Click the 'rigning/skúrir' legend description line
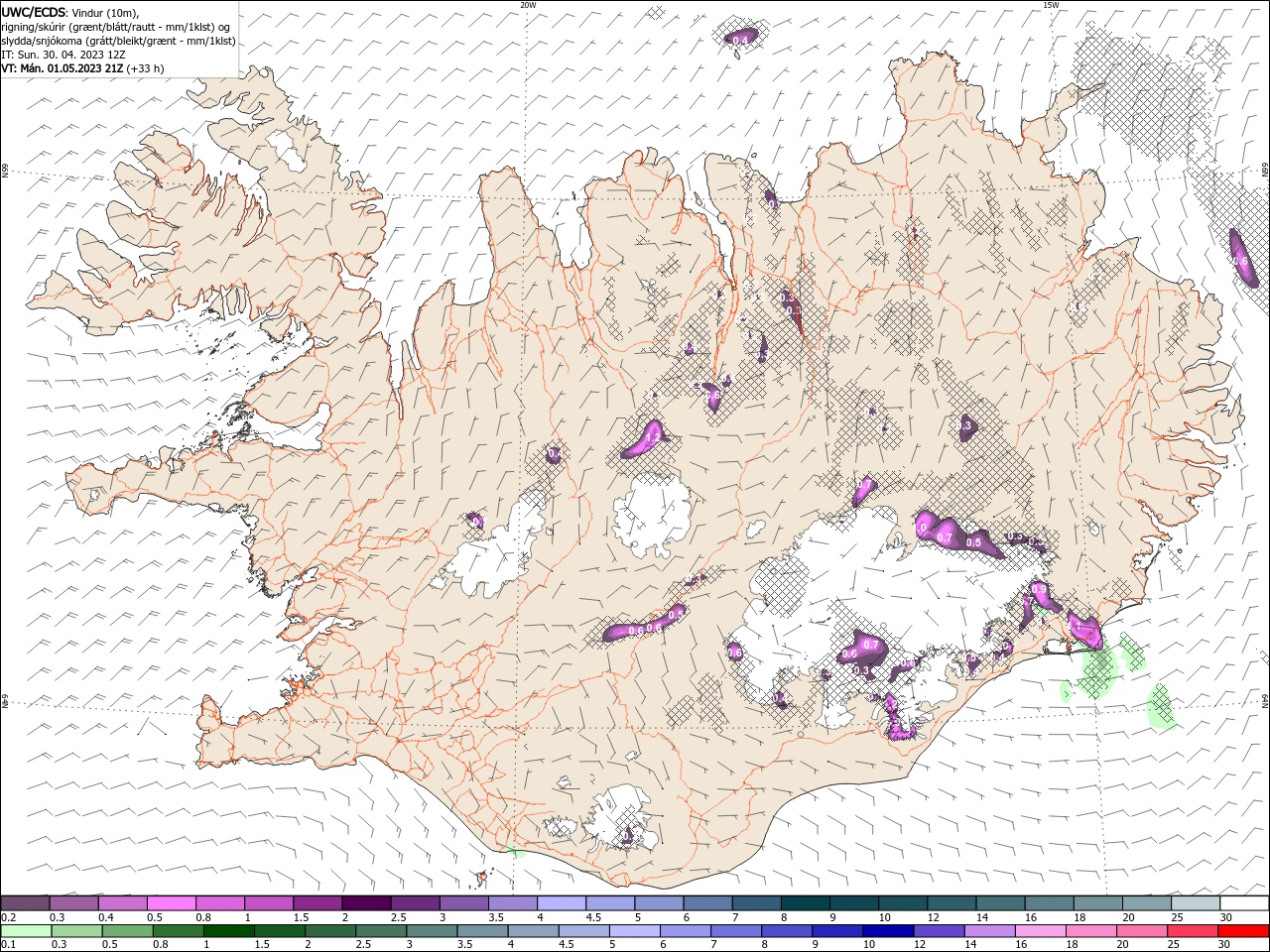Image resolution: width=1270 pixels, height=952 pixels. 115,27
